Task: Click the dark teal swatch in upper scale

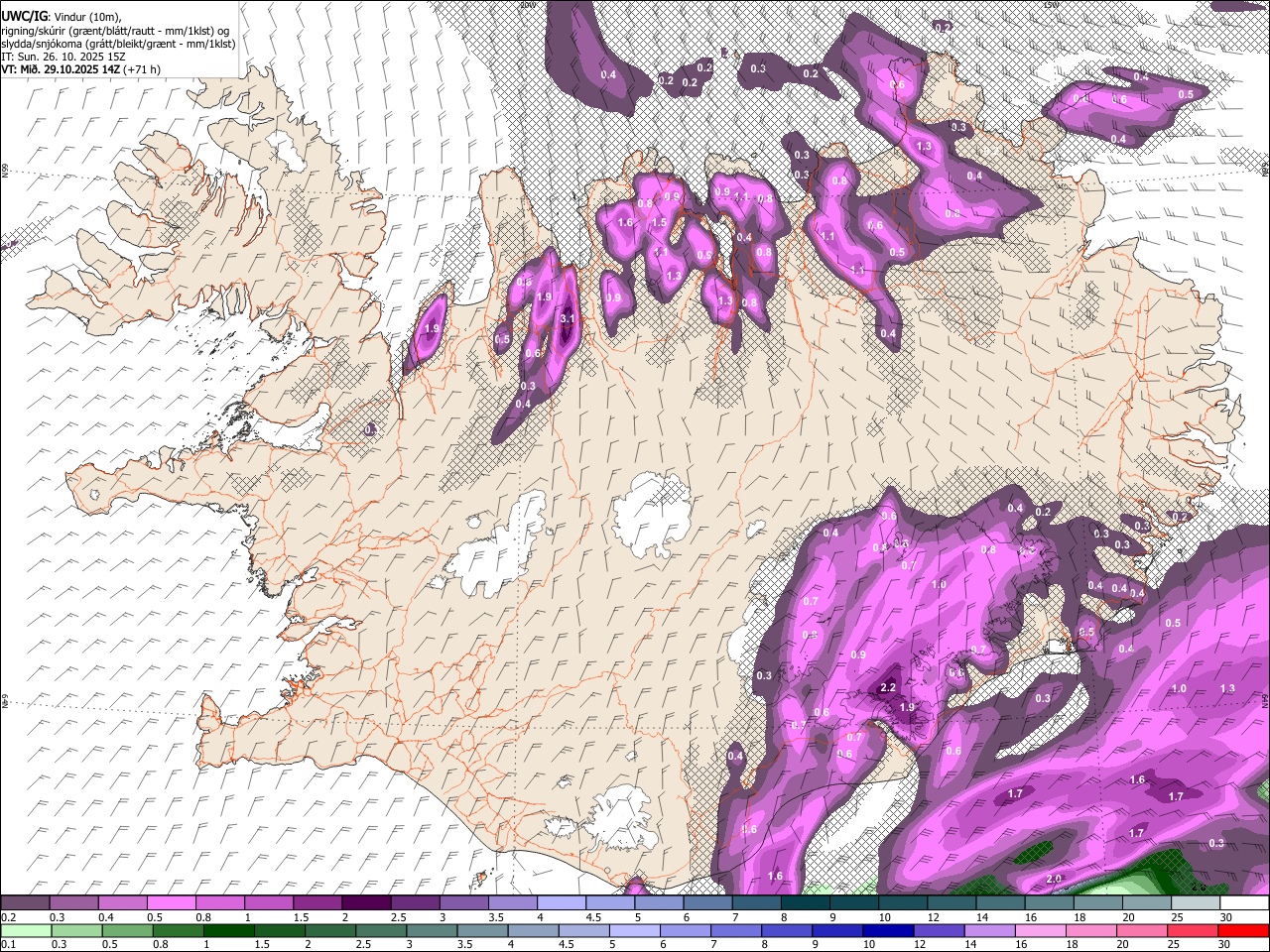Action: [806, 902]
